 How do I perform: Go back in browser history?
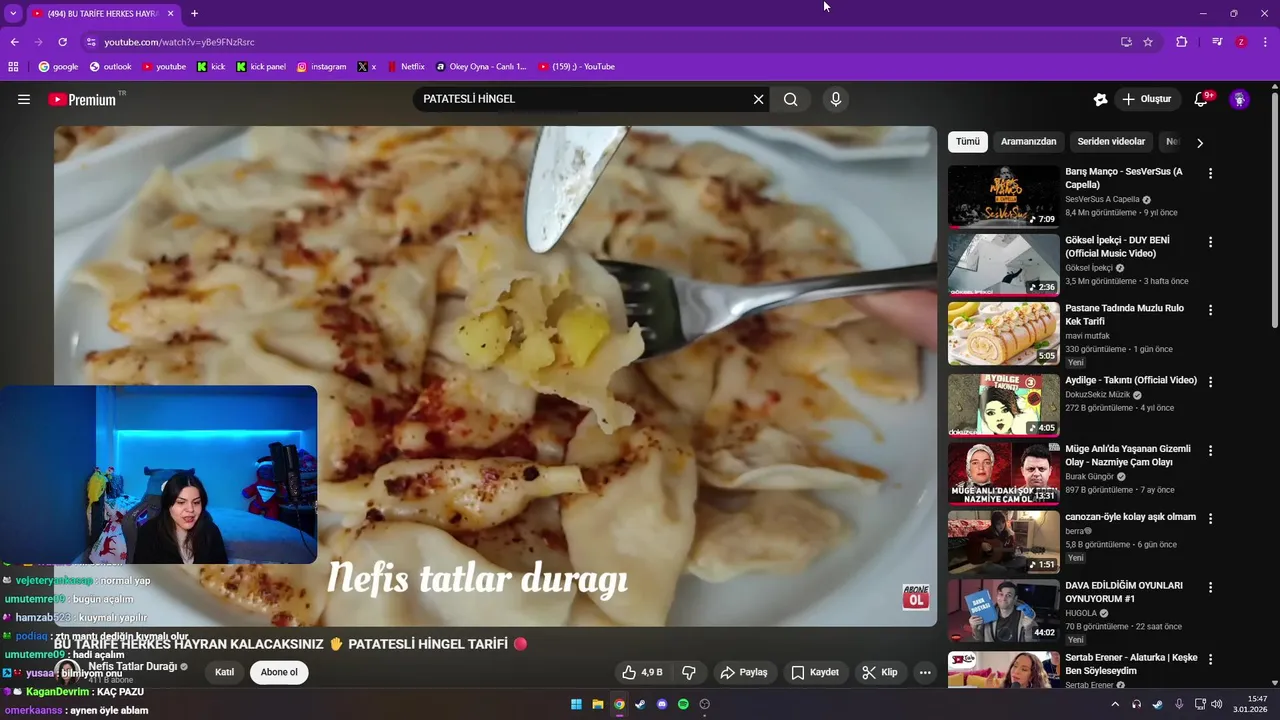[x=14, y=42]
